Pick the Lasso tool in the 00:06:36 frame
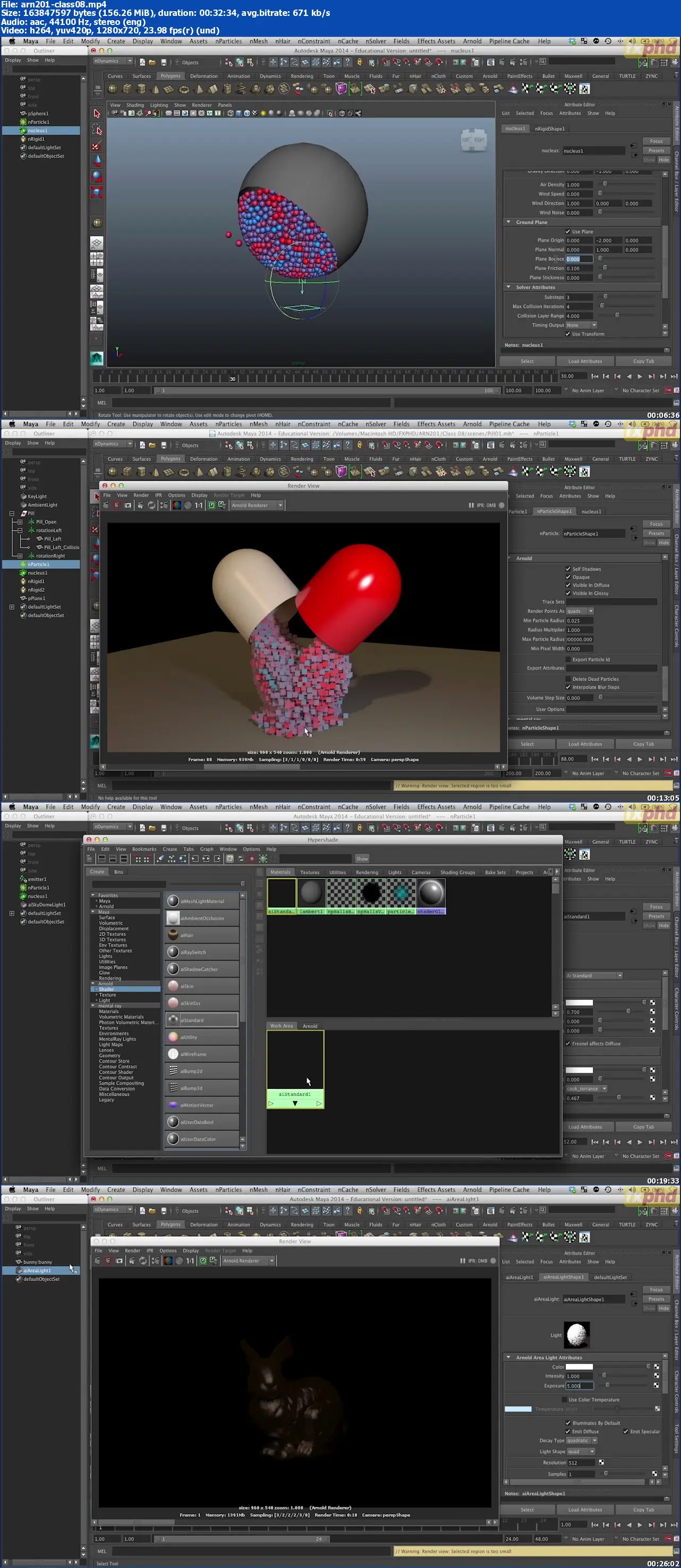This screenshot has width=681, height=1568. click(96, 130)
